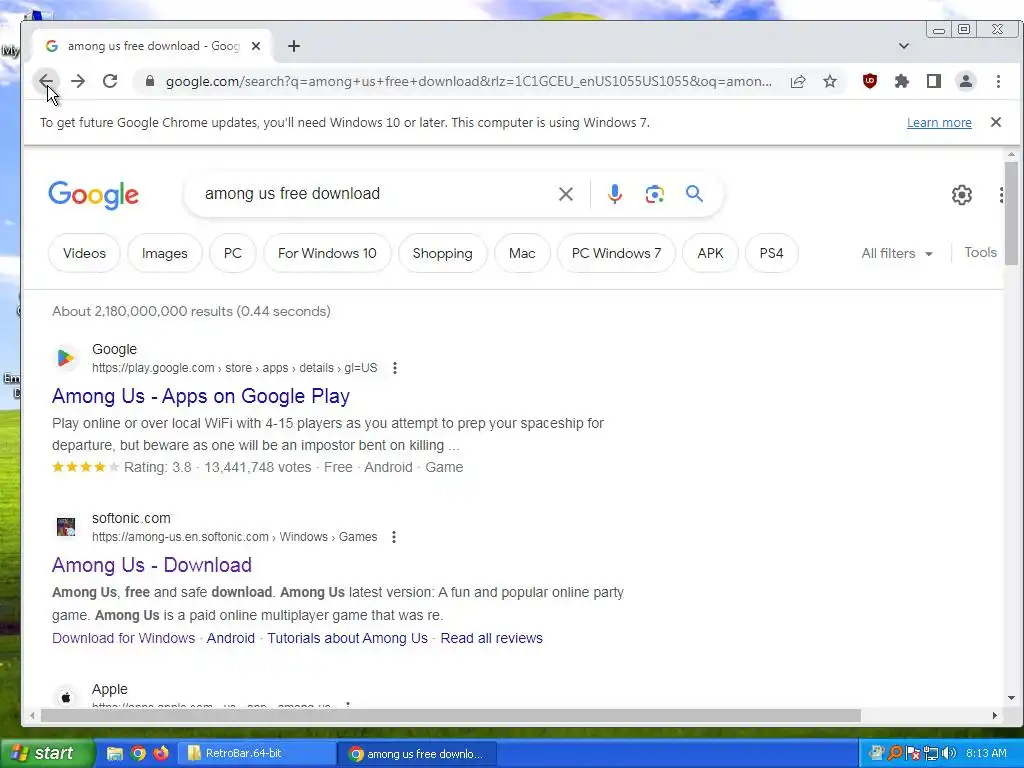Click the horizontal scrollbar thumb
1024x768 pixels.
451,716
